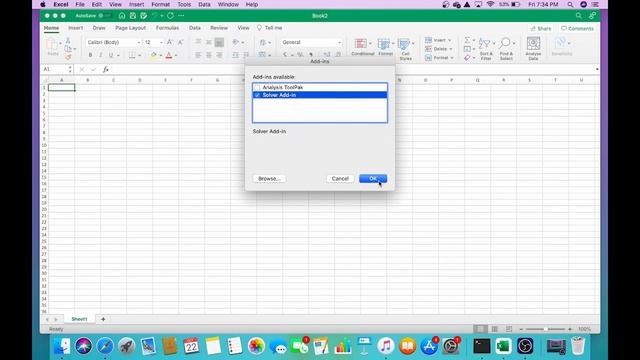Open the Window menu in menu bar

tap(228, 4)
